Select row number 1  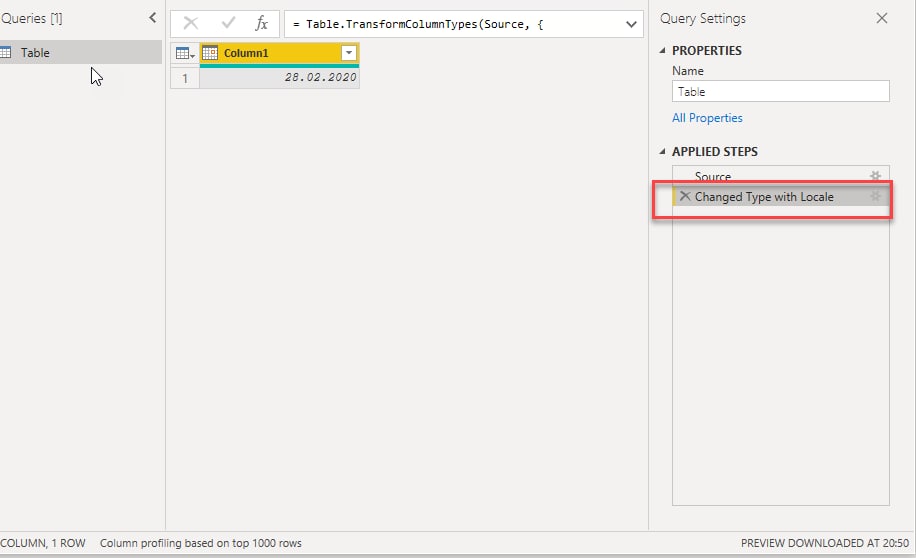[185, 78]
